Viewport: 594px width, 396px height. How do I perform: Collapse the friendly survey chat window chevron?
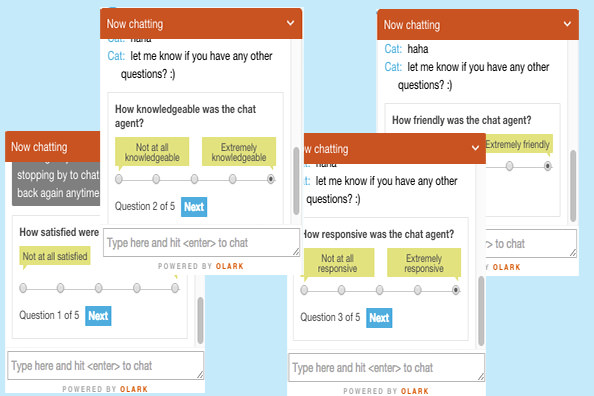click(x=567, y=24)
